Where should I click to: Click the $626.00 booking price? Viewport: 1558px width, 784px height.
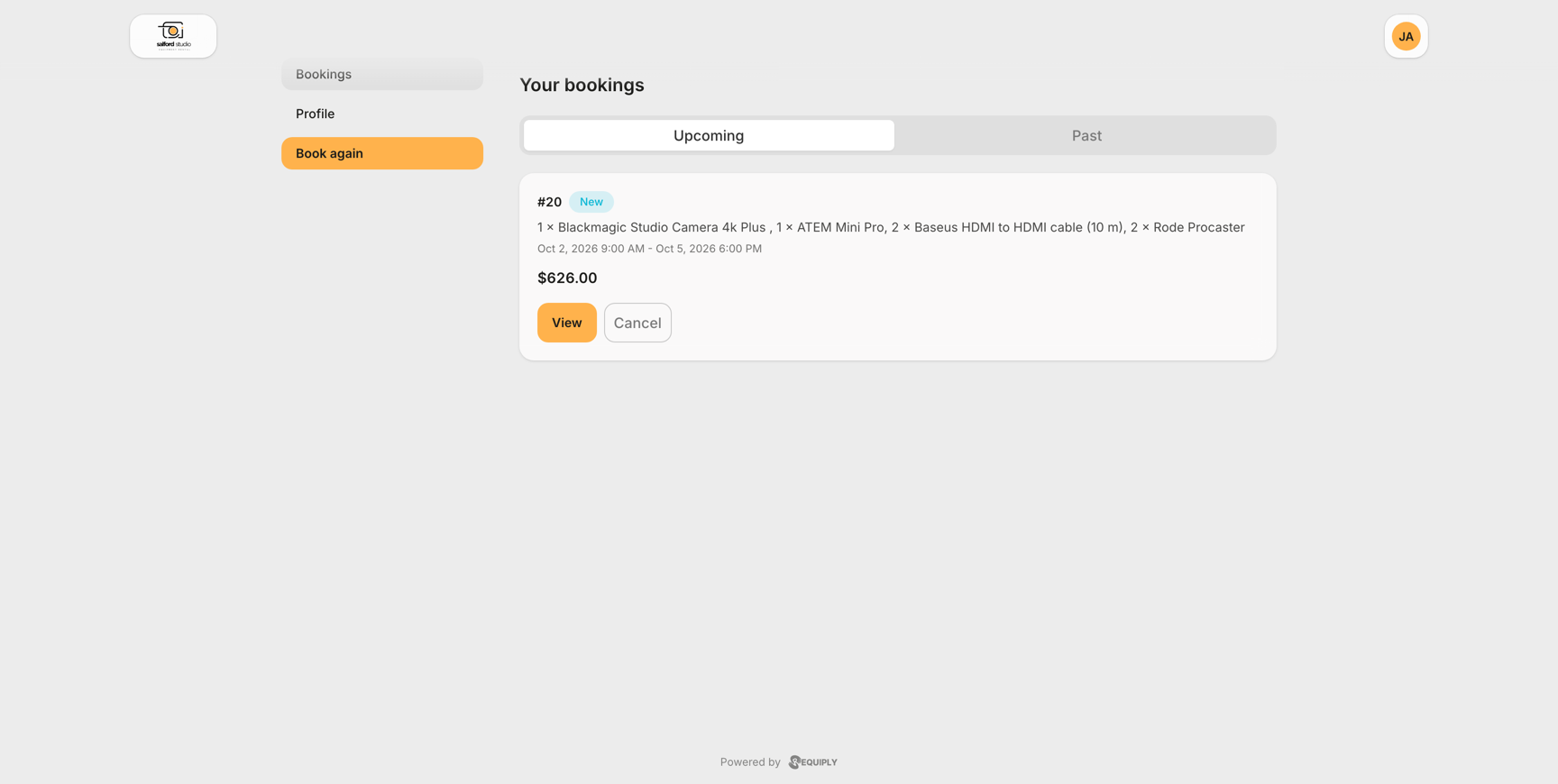567,278
